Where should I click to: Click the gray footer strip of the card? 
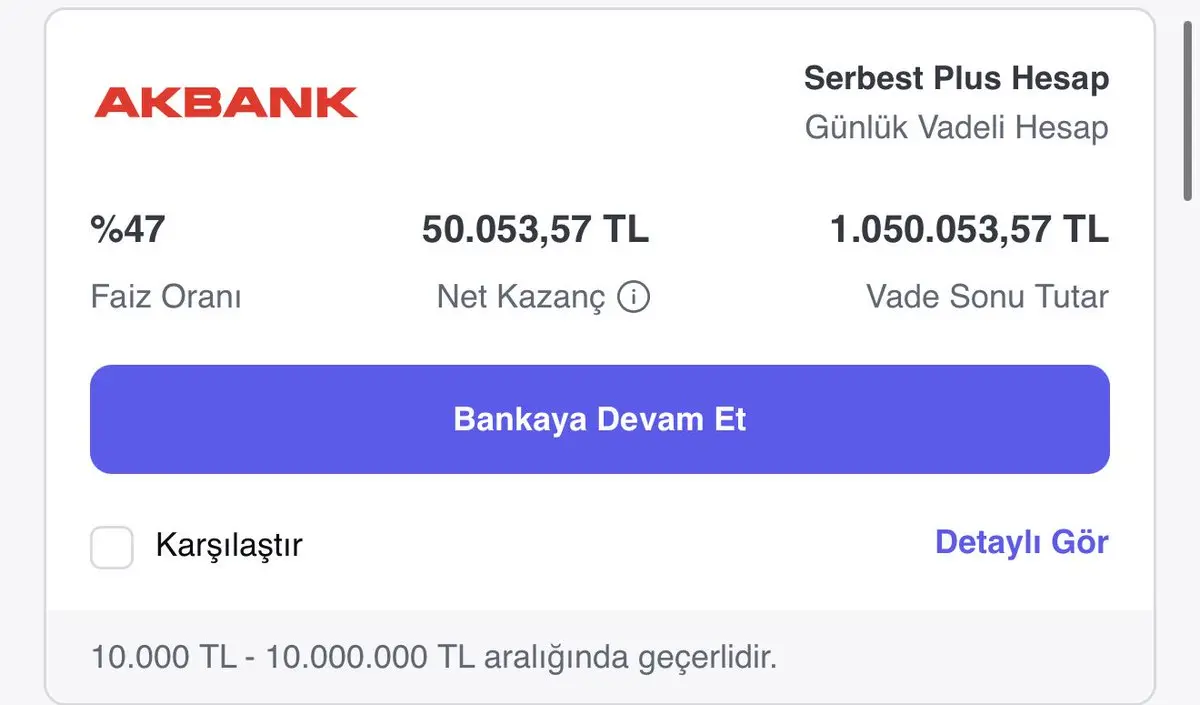600,657
